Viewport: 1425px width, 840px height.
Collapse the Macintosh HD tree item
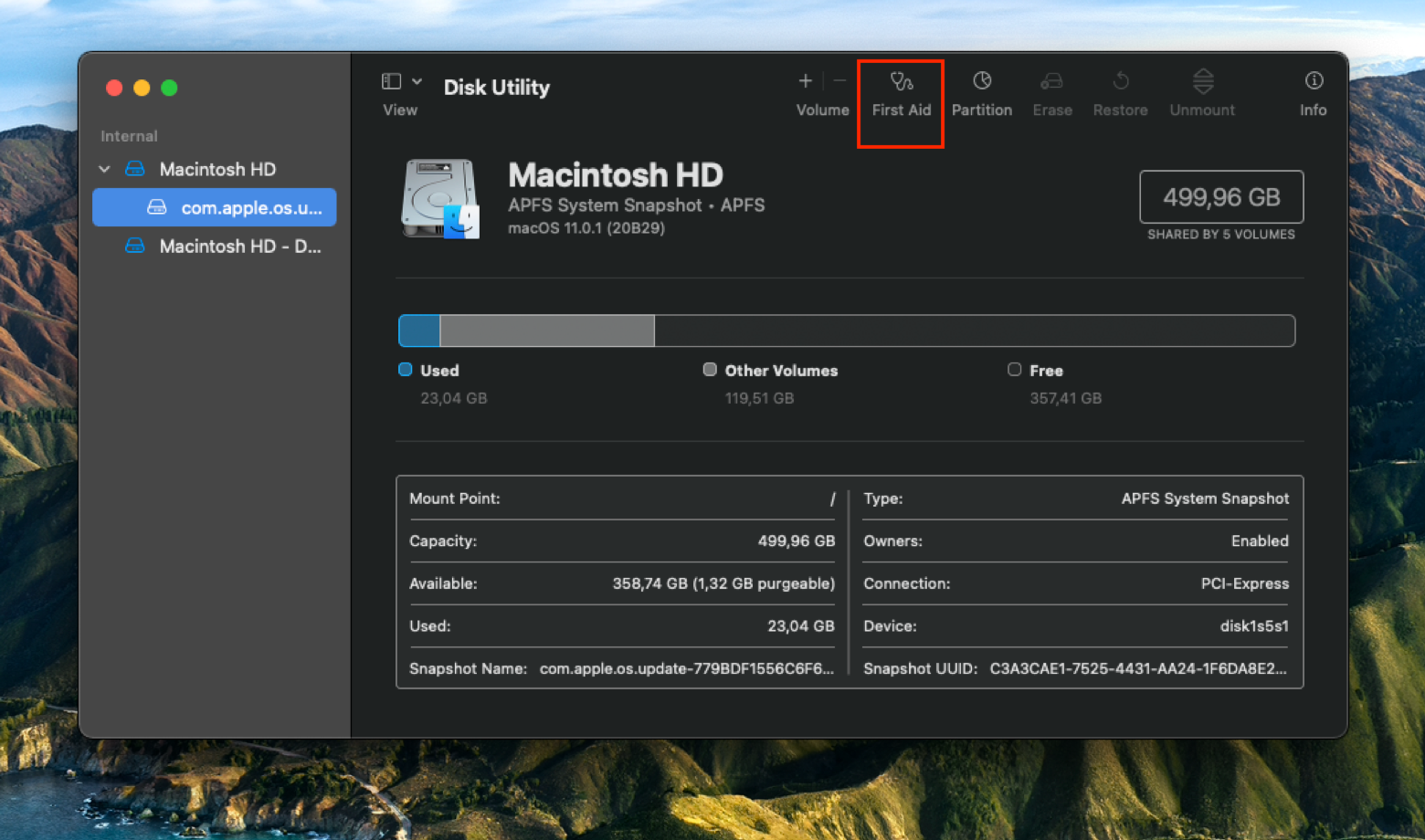[x=104, y=169]
